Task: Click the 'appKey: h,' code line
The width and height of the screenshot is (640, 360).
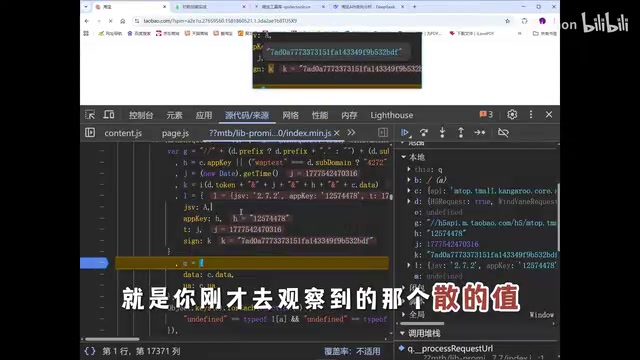Action: [x=202, y=219]
